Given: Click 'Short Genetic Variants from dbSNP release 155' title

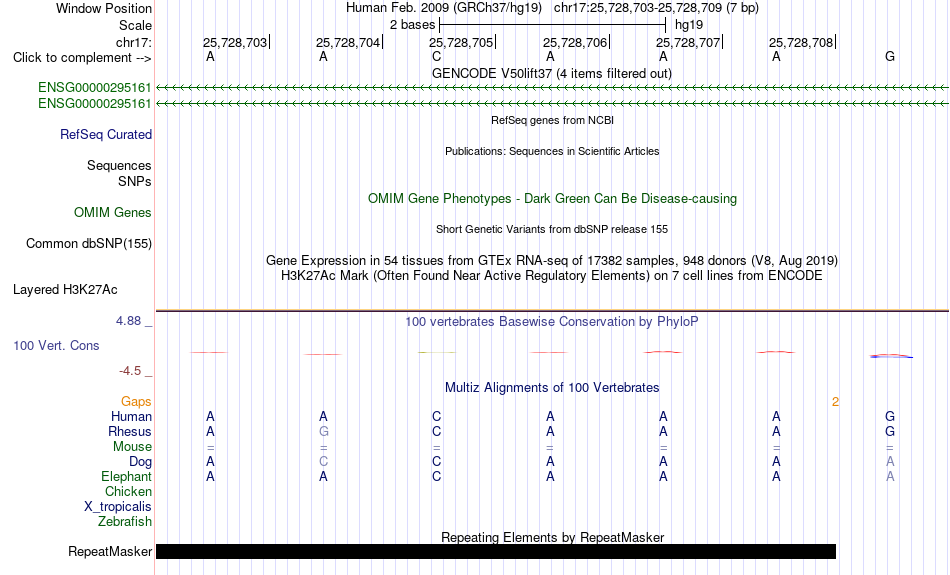Looking at the screenshot, I should (552, 229).
